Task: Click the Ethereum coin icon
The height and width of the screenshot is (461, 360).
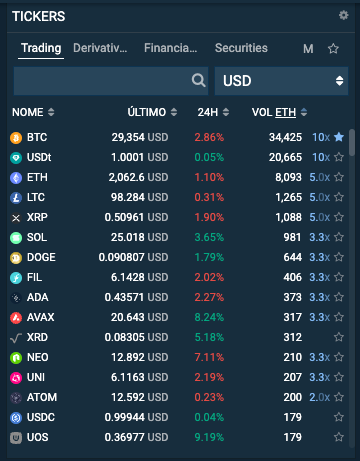Action: pos(16,177)
